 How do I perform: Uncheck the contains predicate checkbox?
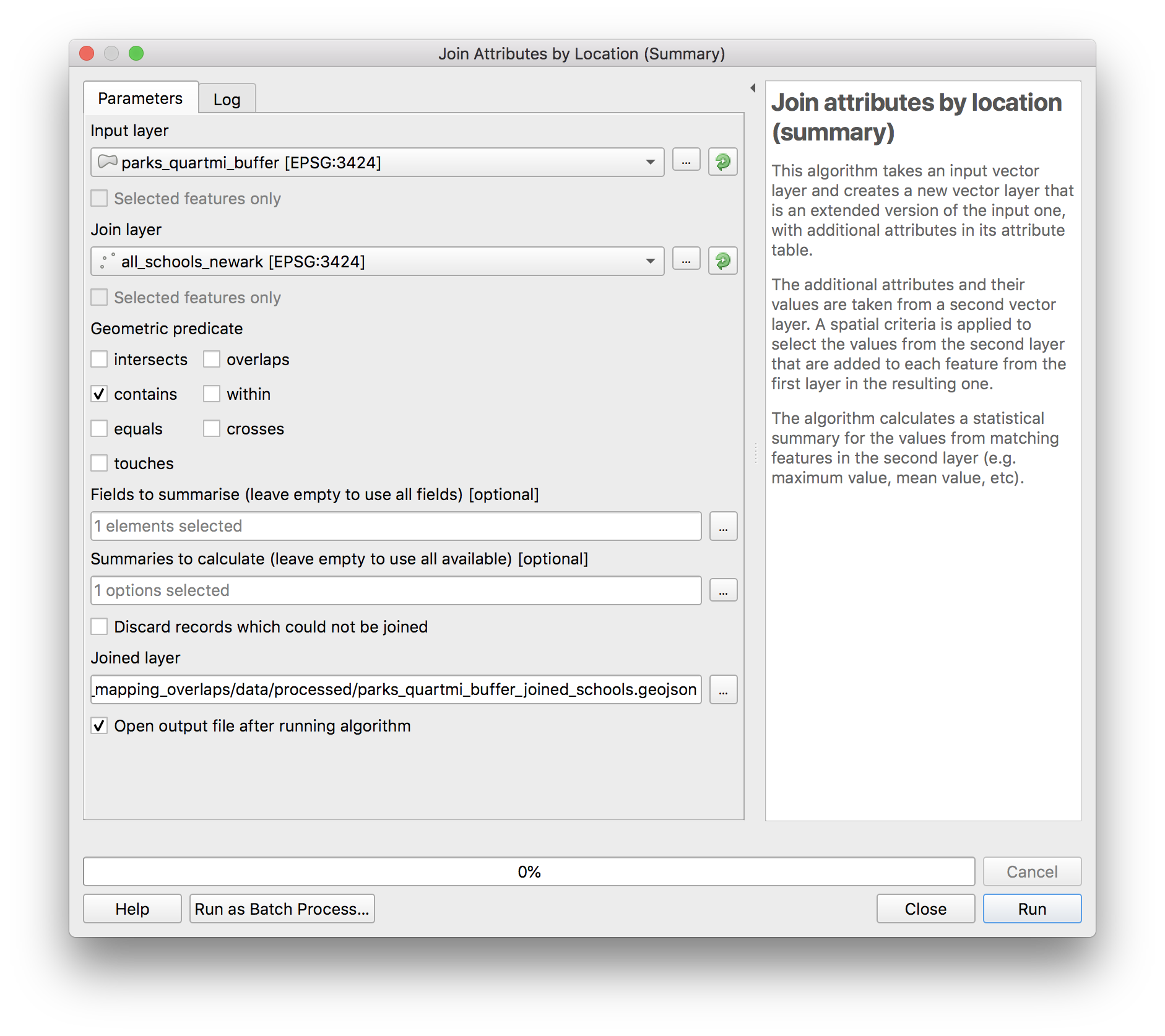tap(100, 394)
